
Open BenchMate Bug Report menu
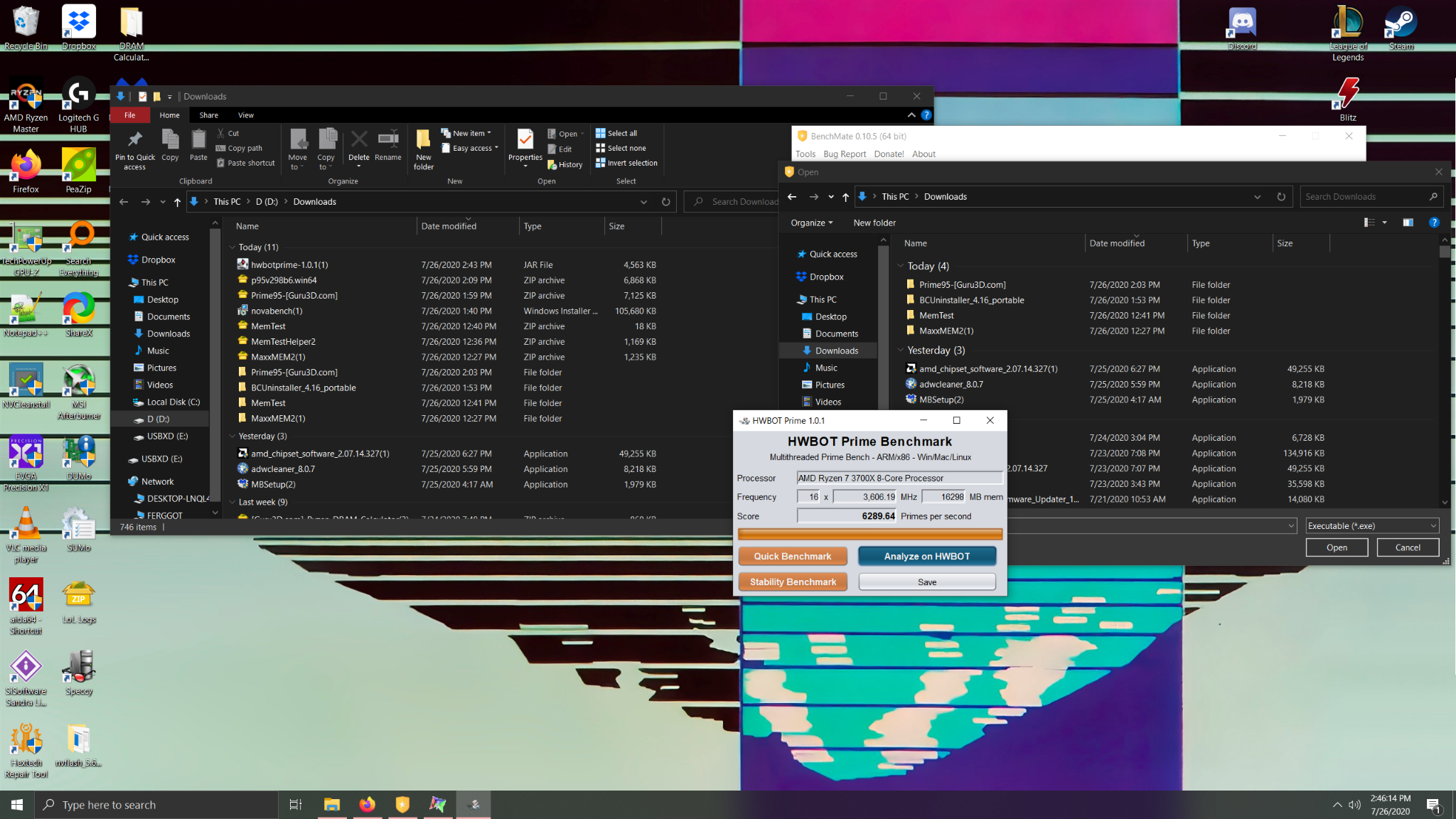[845, 154]
